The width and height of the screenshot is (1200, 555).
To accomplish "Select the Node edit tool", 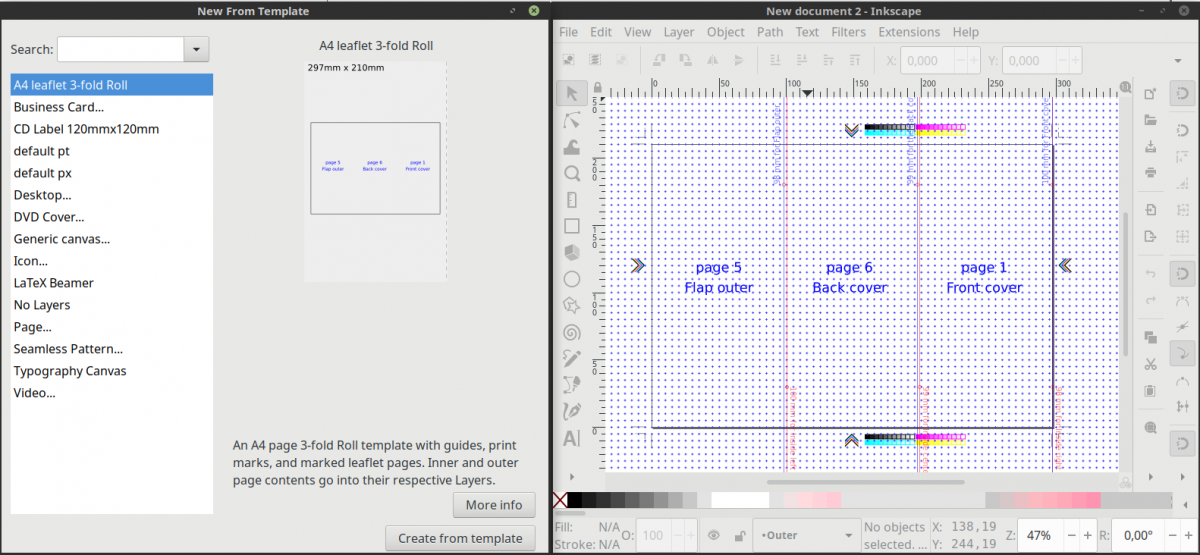I will pyautogui.click(x=572, y=120).
